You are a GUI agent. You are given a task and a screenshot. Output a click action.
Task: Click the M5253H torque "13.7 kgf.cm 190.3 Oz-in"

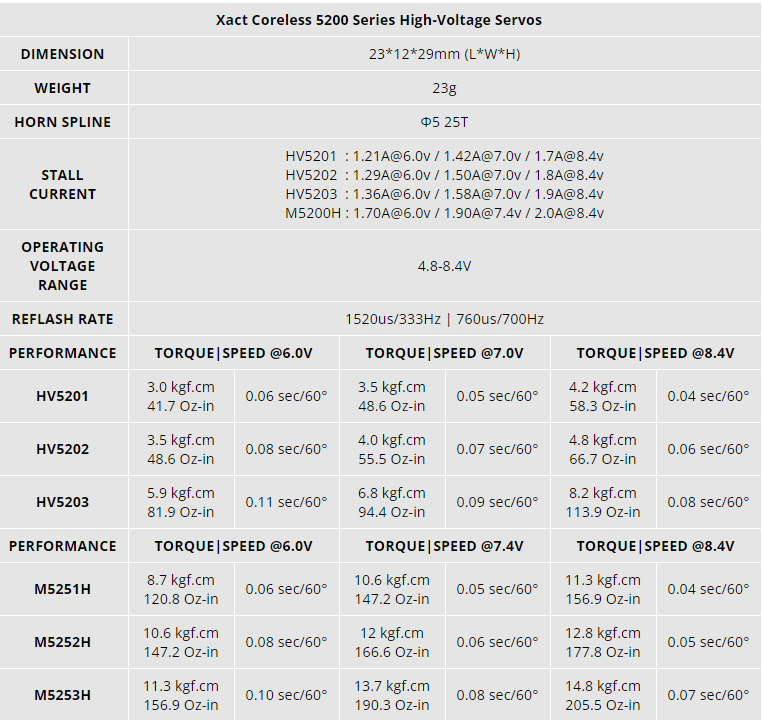[x=392, y=695]
